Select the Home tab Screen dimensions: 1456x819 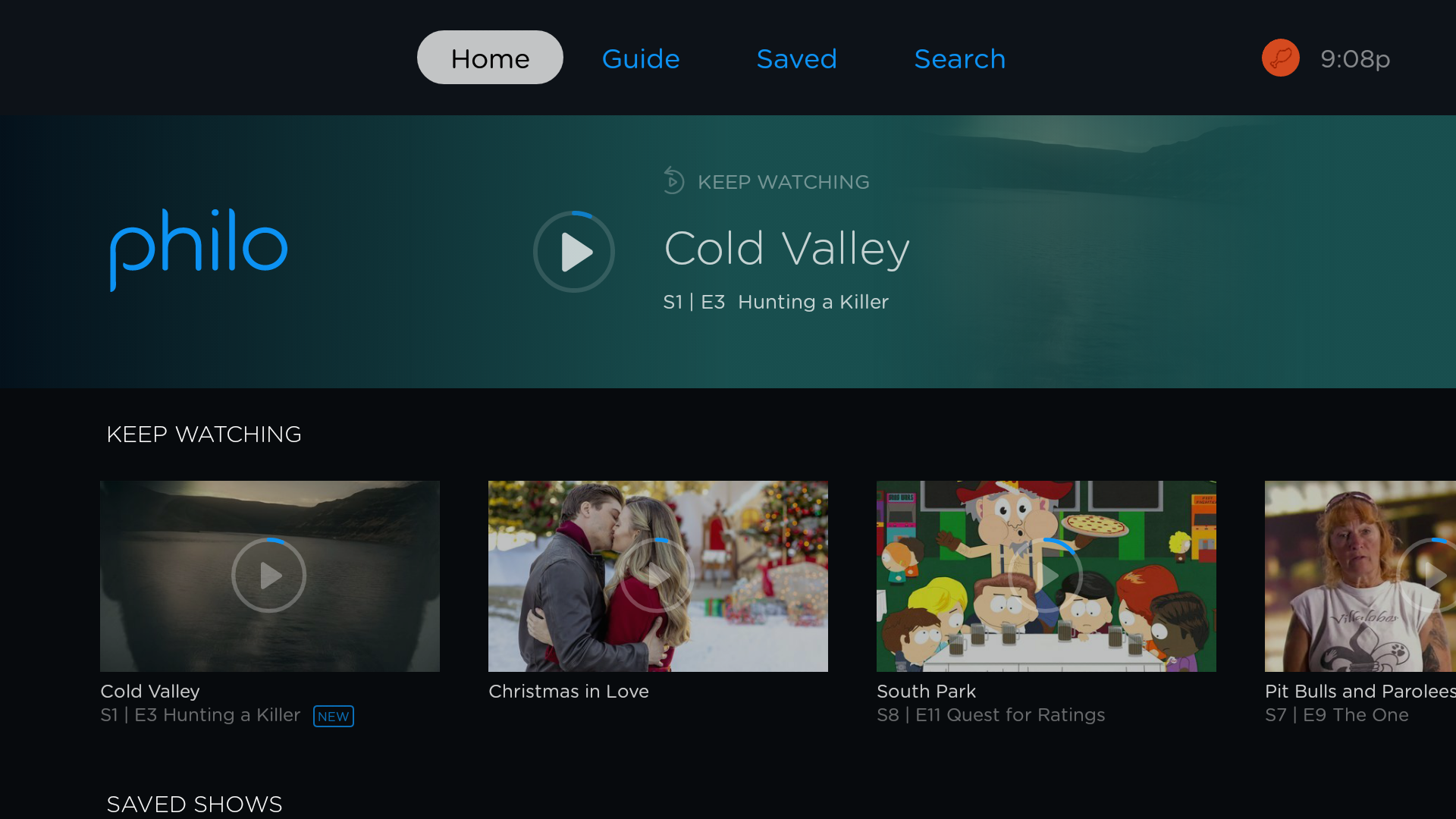(x=490, y=58)
